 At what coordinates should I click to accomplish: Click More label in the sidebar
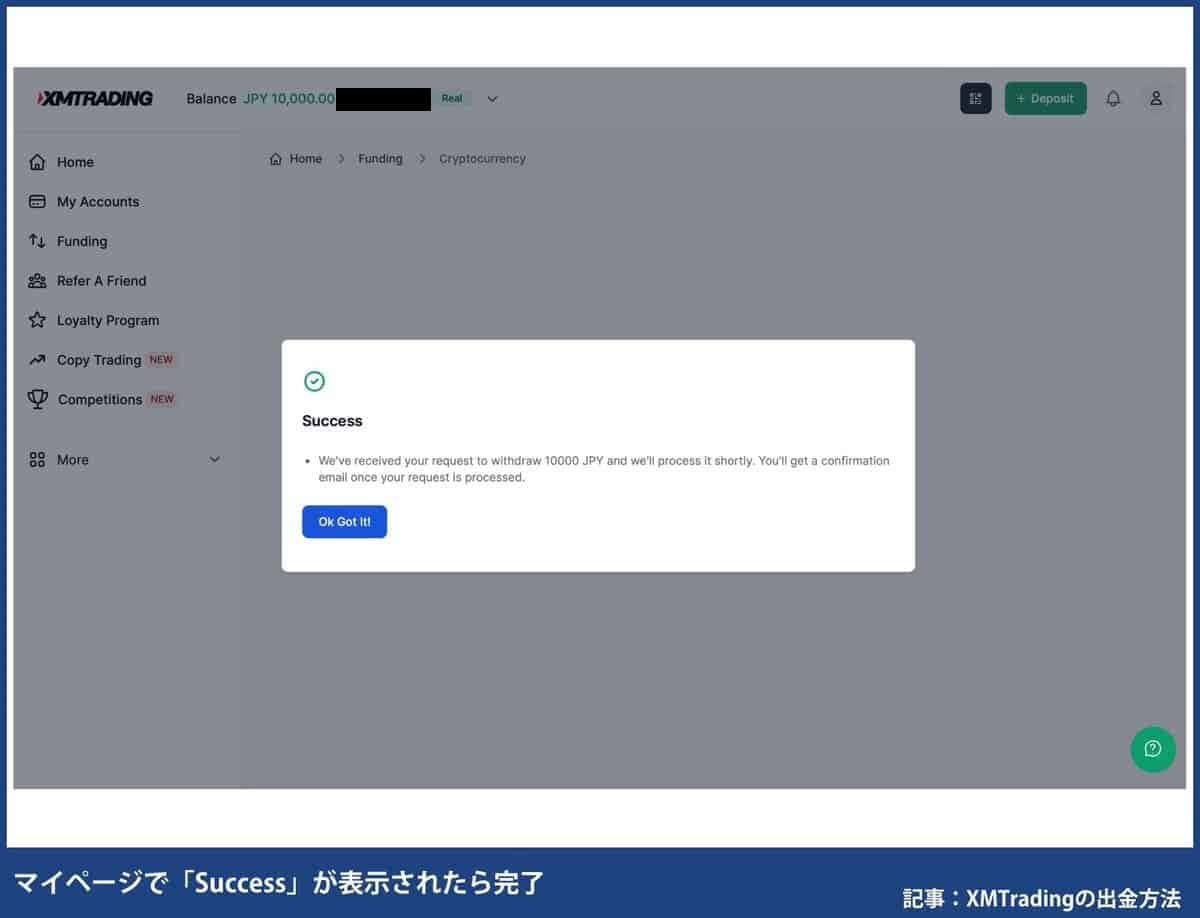pyautogui.click(x=73, y=460)
